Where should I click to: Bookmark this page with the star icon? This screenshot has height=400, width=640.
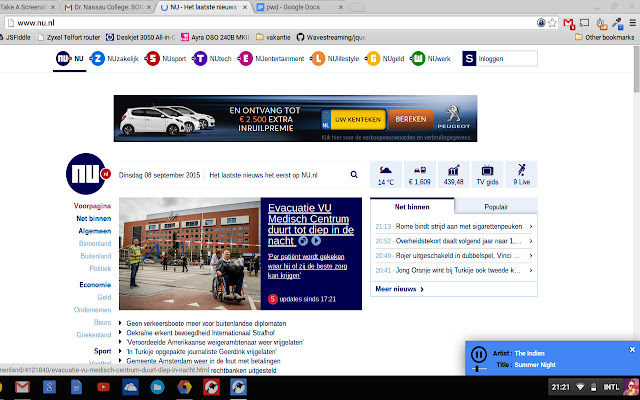point(552,22)
